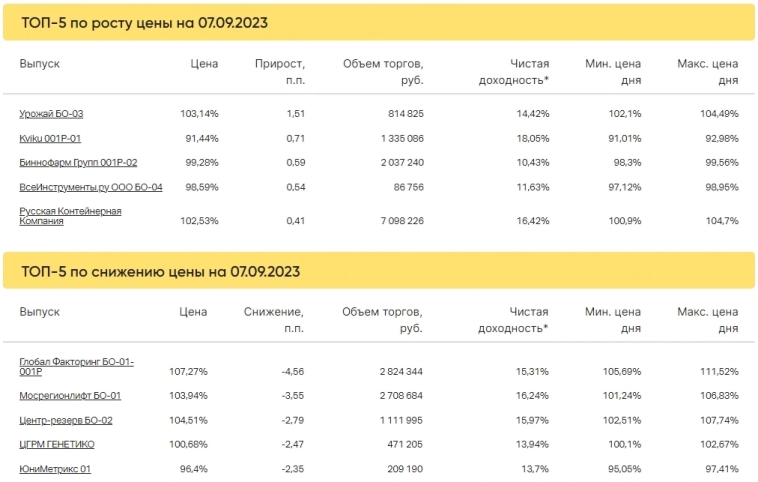Select the ВсеИнструменты.ру ООО БО-04 link
The height and width of the screenshot is (482, 758).
(91, 187)
